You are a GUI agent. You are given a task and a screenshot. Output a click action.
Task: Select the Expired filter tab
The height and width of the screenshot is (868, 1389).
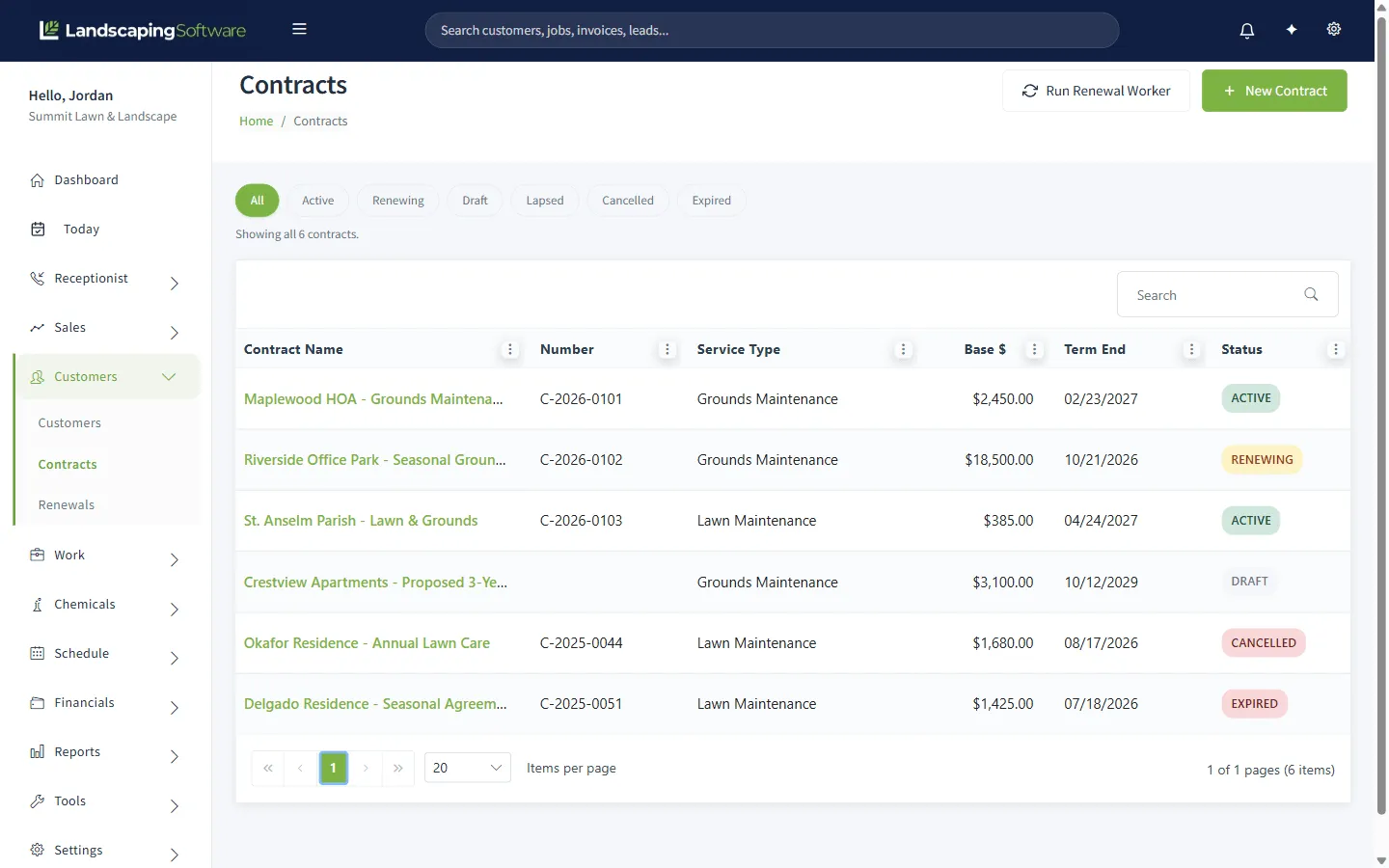(x=712, y=201)
